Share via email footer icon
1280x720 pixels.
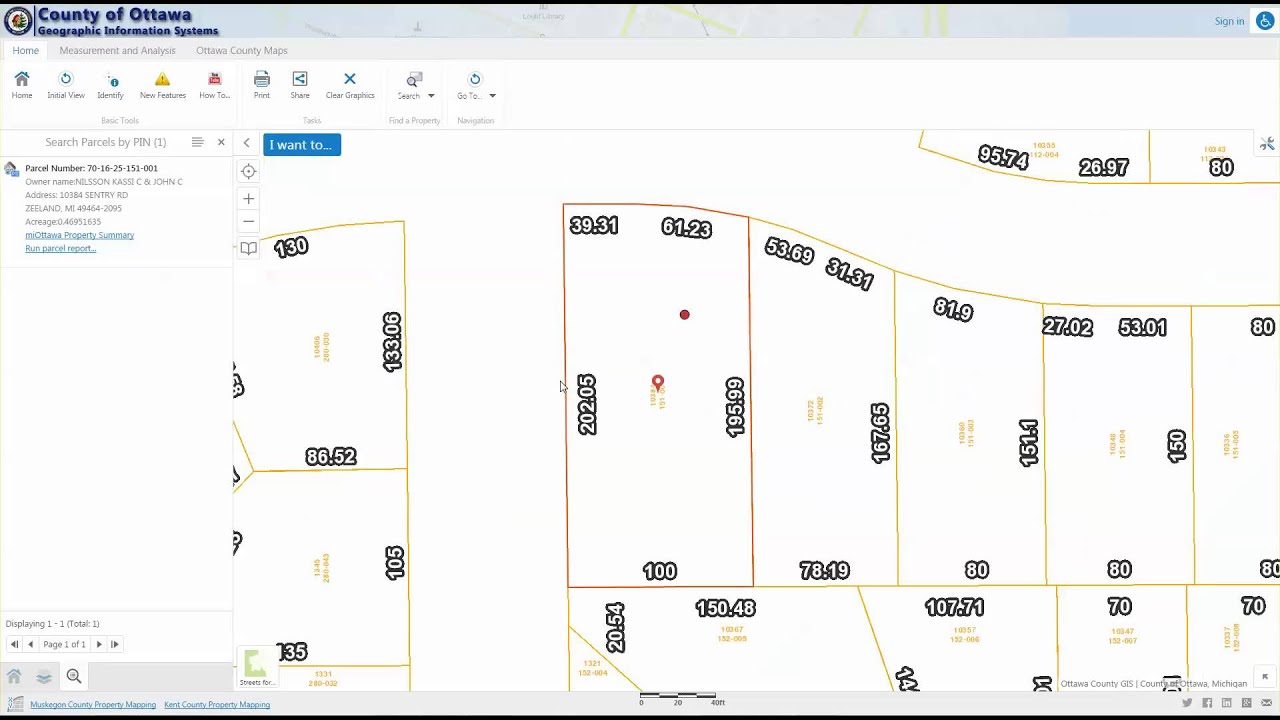(1267, 704)
